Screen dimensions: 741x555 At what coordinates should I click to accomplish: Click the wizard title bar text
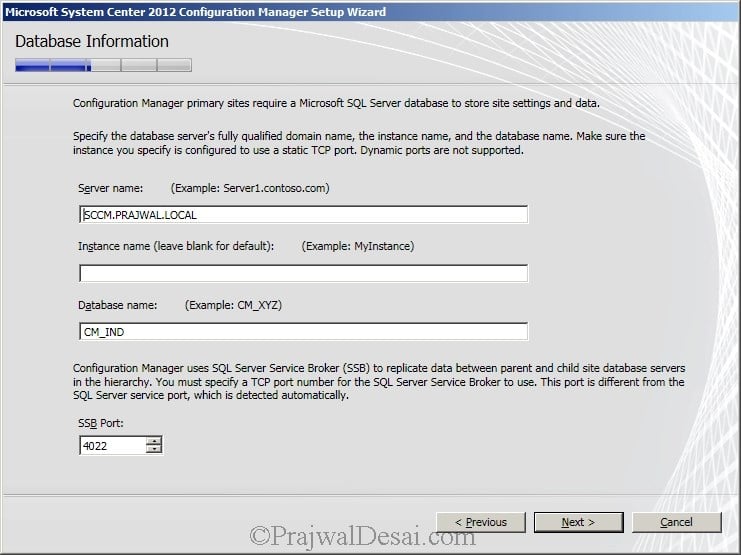(196, 12)
